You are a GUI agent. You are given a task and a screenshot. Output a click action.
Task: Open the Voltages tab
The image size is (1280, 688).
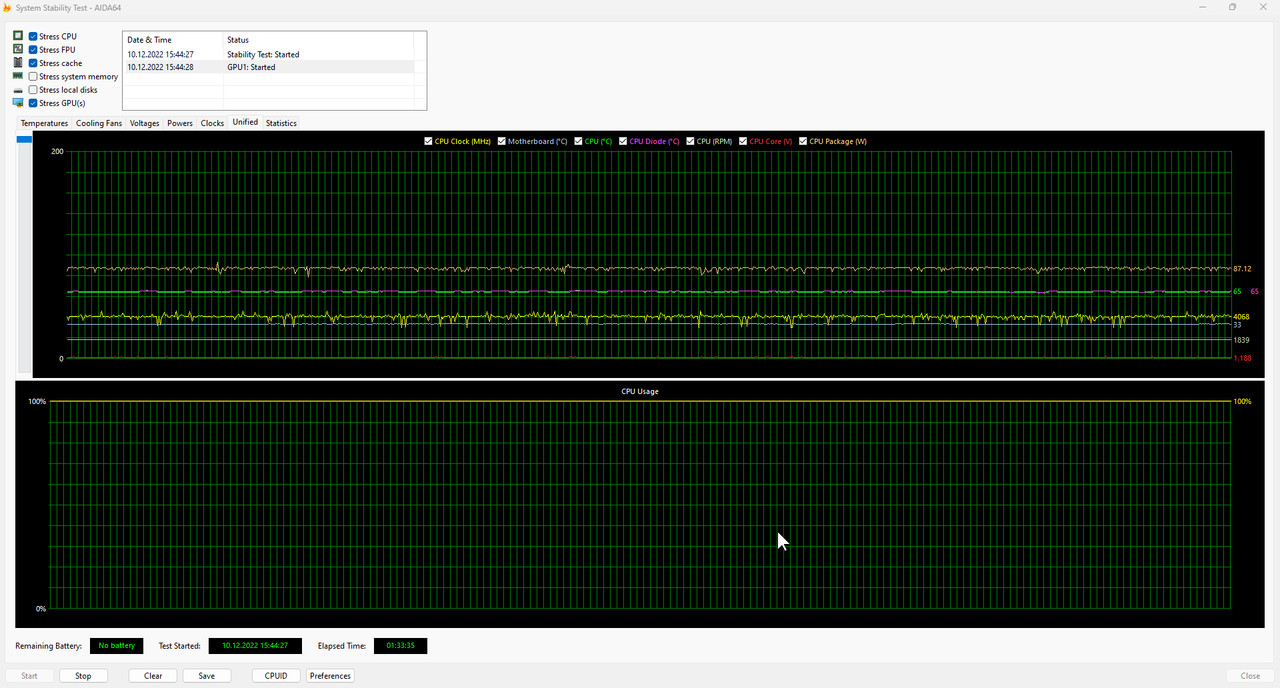point(145,123)
